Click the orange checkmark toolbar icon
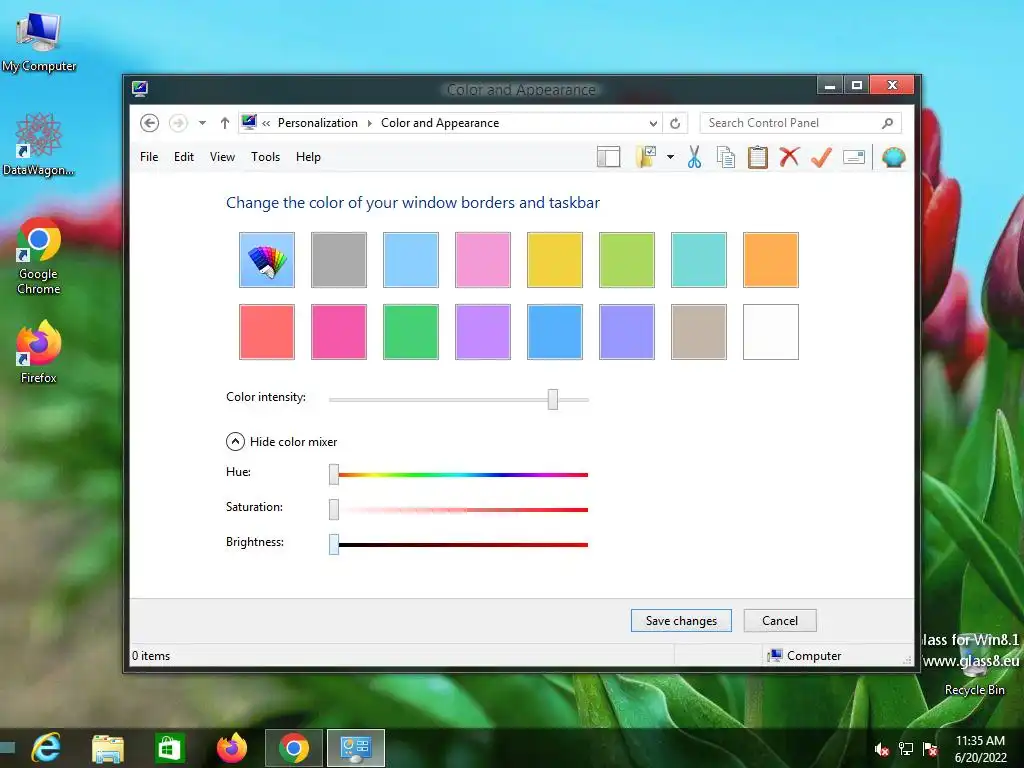This screenshot has height=768, width=1024. pyautogui.click(x=821, y=157)
